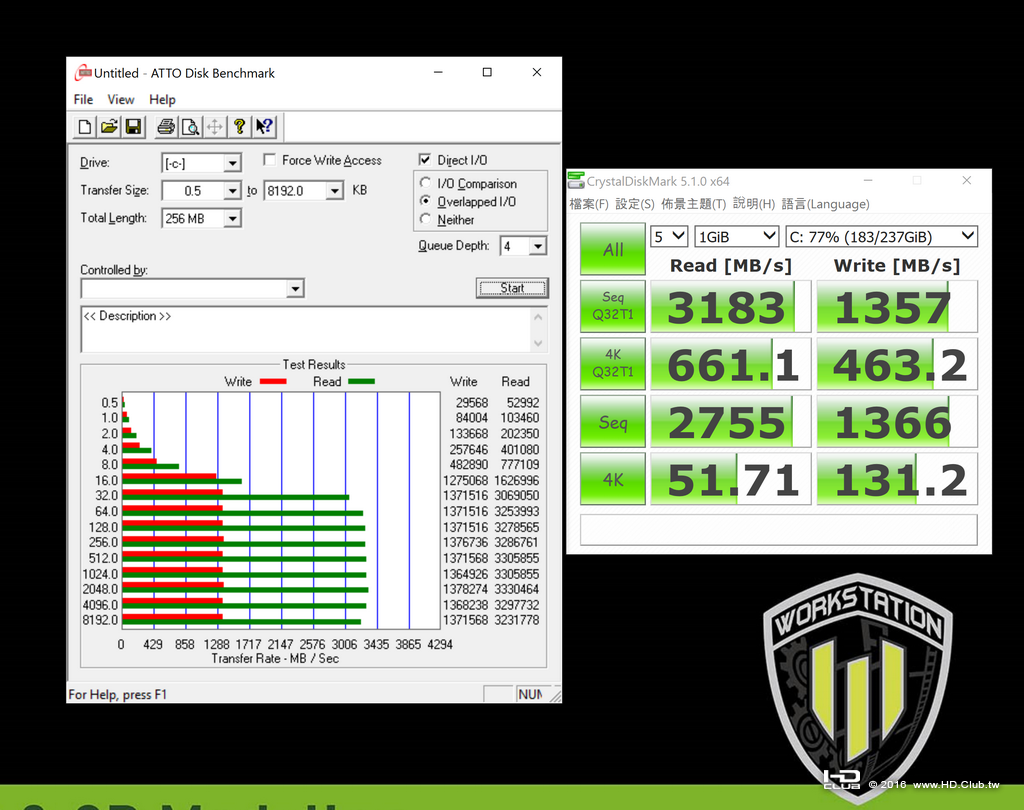1024x810 pixels.
Task: Choose the Neither radio option
Action: click(x=425, y=219)
